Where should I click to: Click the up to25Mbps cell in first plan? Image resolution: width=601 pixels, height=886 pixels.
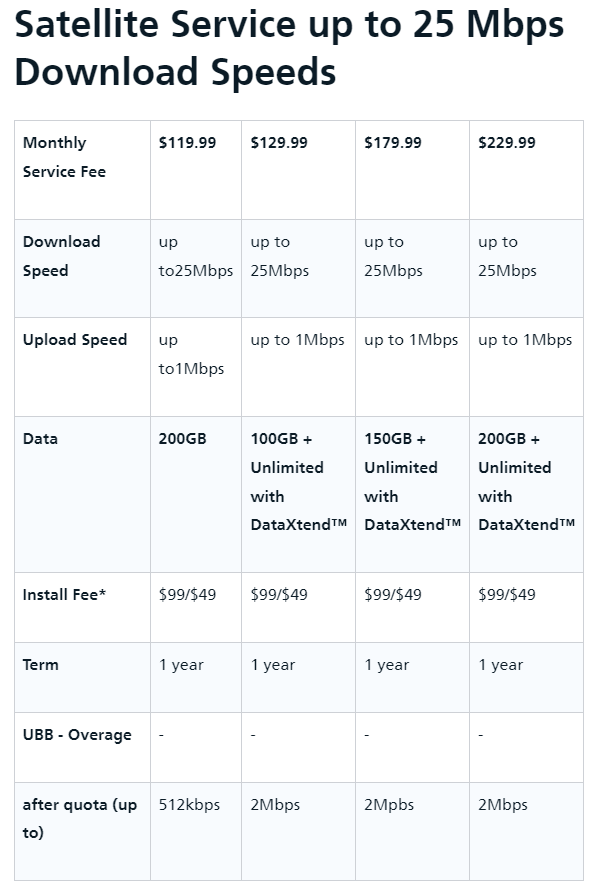[195, 268]
